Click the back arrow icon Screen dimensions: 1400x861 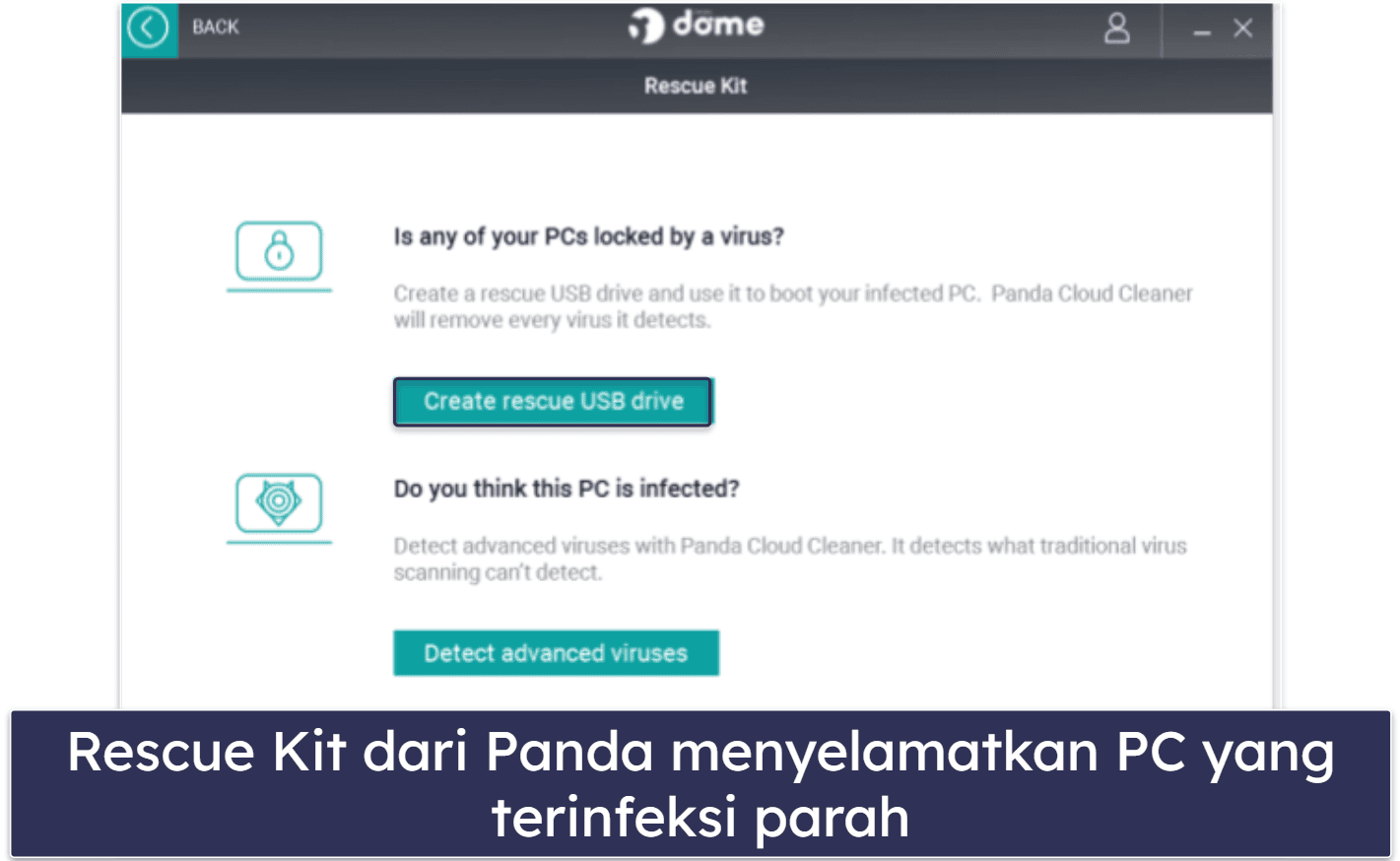click(x=149, y=28)
